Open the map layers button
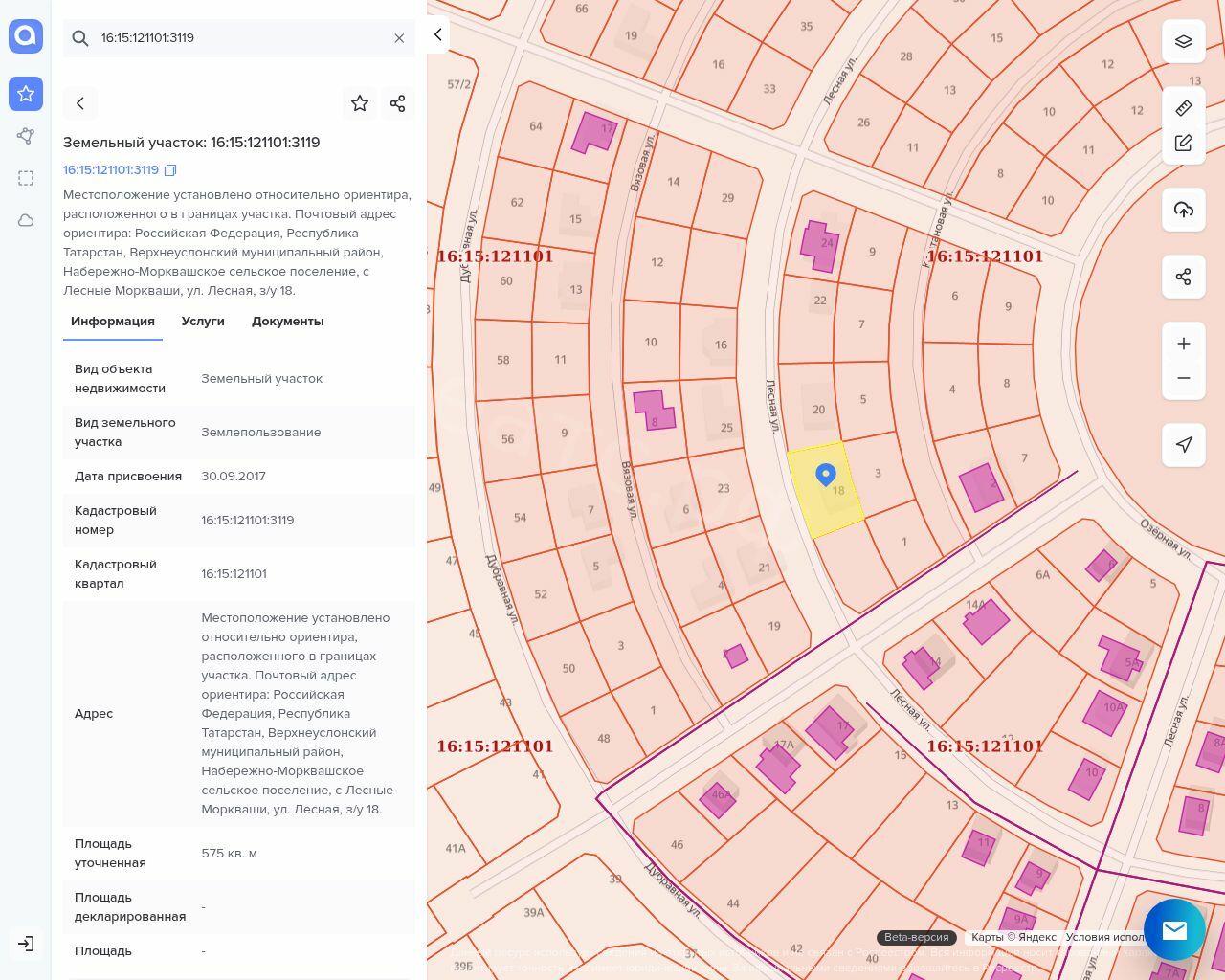 pyautogui.click(x=1184, y=41)
